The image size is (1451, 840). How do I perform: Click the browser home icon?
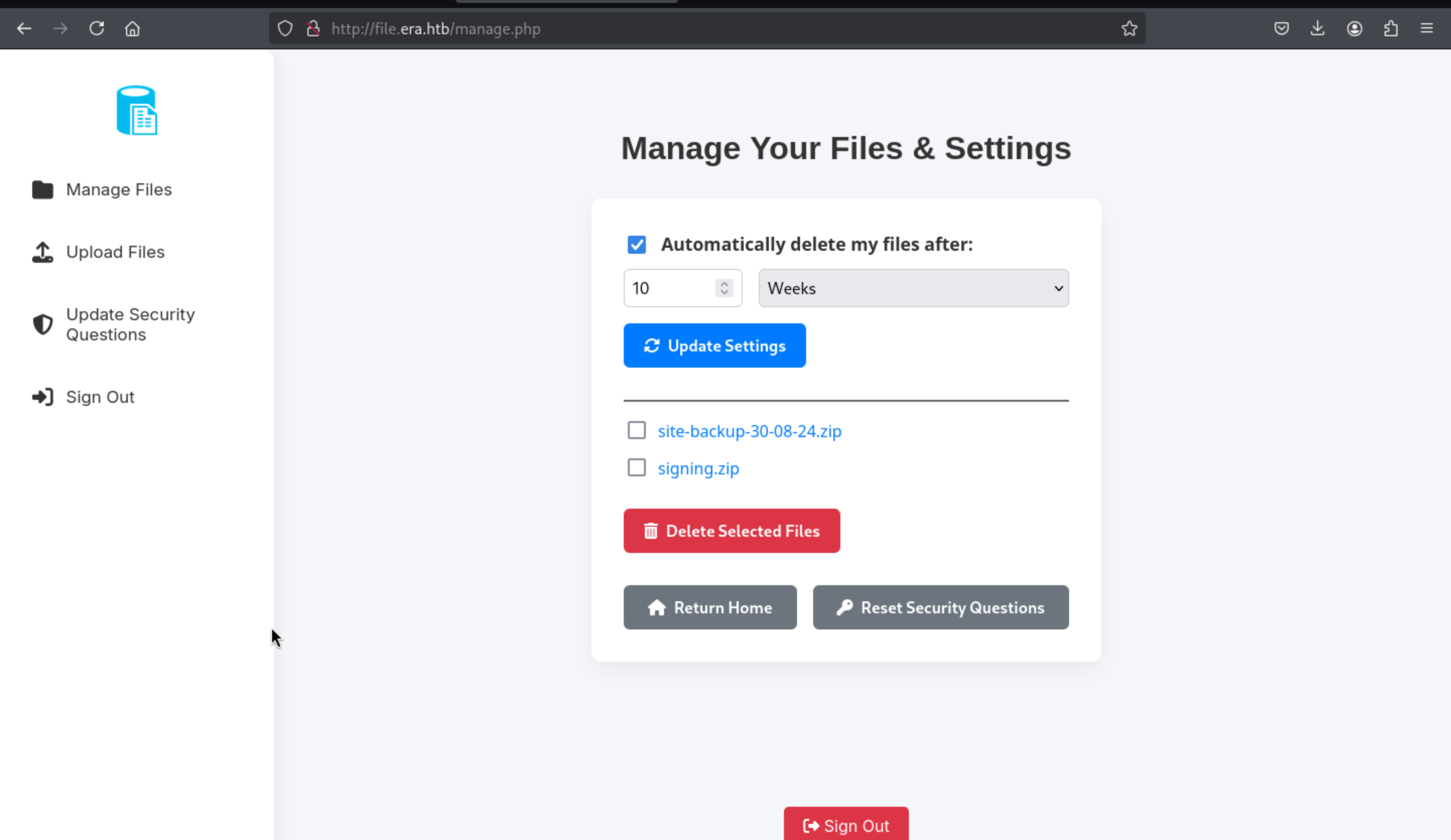point(133,28)
